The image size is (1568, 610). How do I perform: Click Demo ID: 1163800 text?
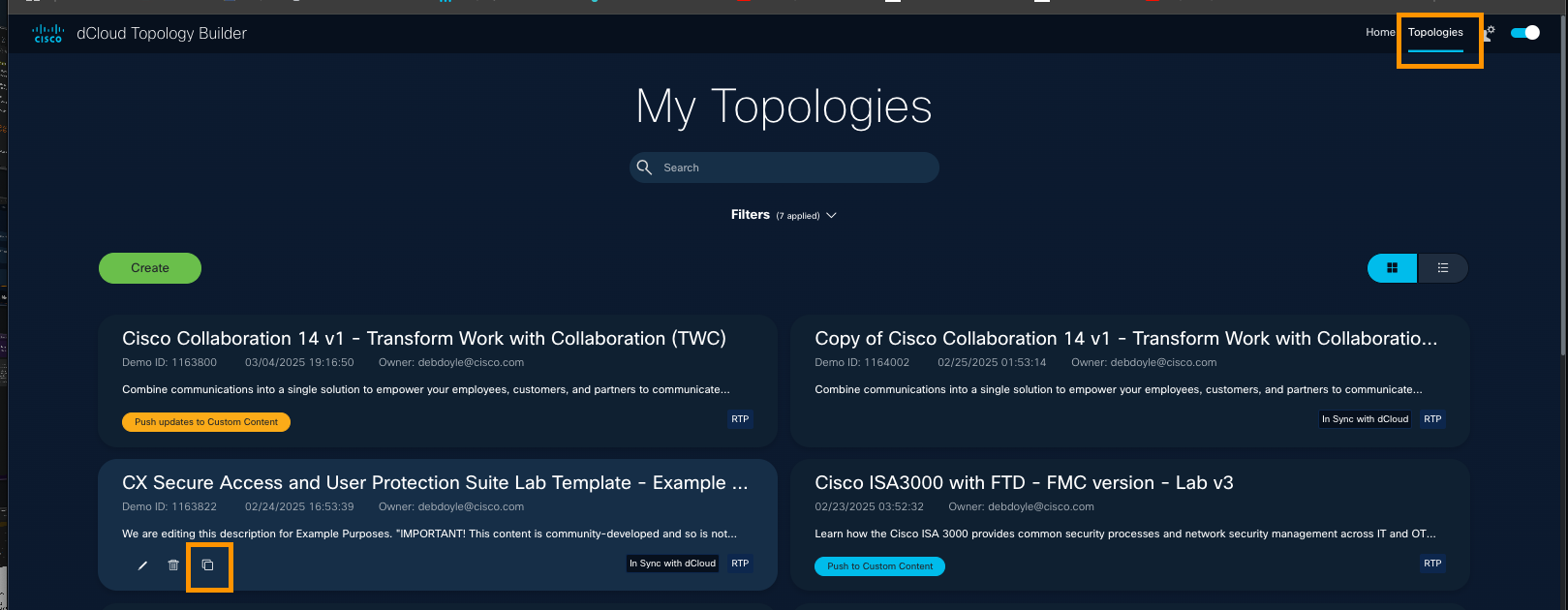[x=169, y=362]
